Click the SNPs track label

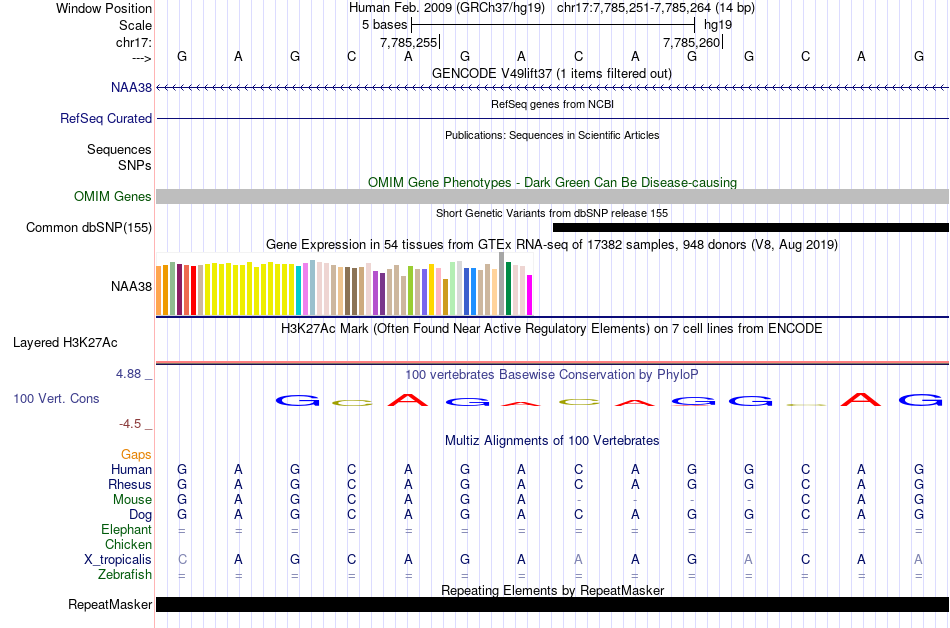pos(135,165)
